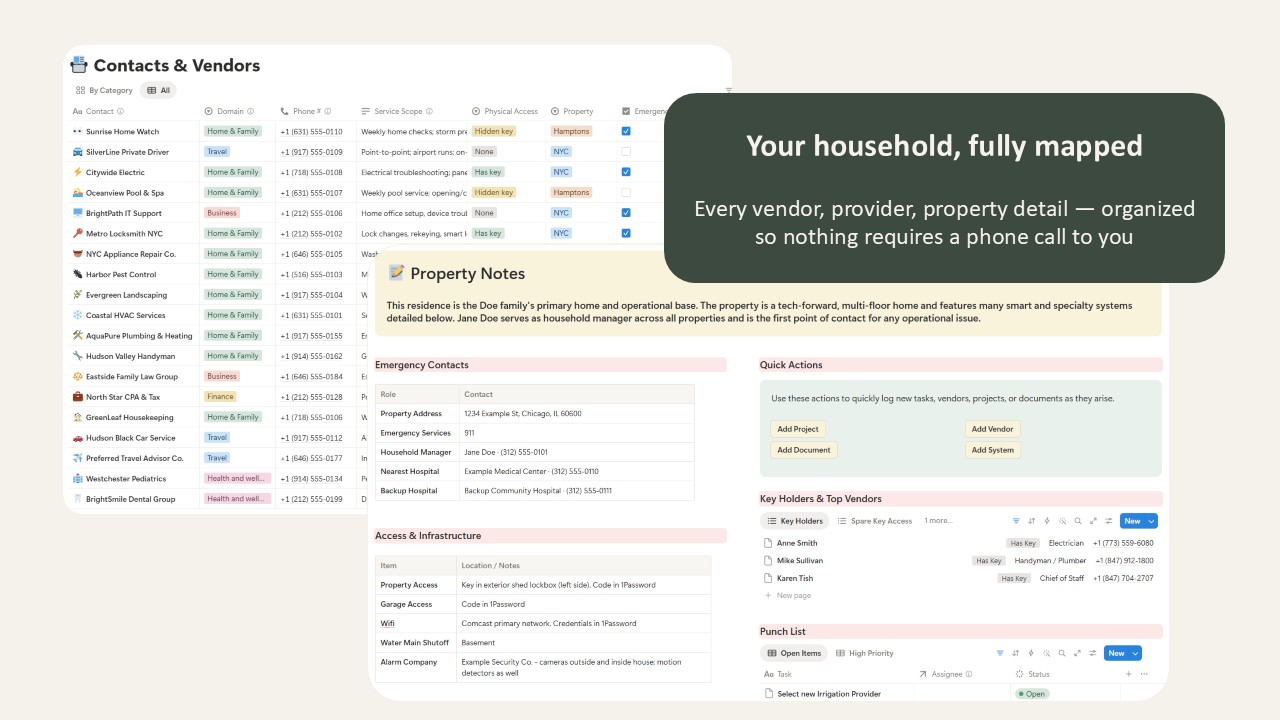Select Open Items tab in Punch List

(794, 653)
